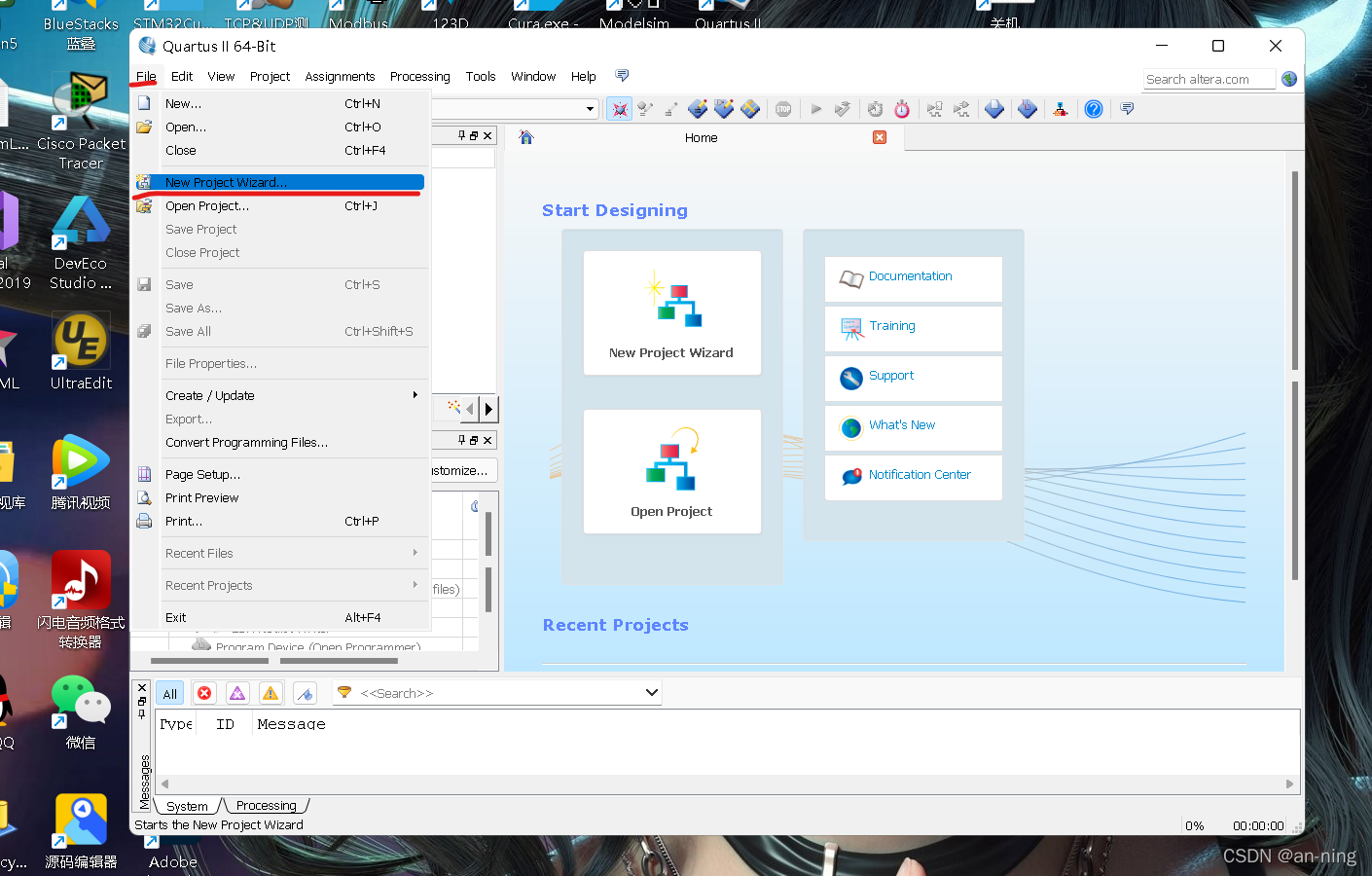Click the first blue chip-download toolbar icon

click(994, 109)
